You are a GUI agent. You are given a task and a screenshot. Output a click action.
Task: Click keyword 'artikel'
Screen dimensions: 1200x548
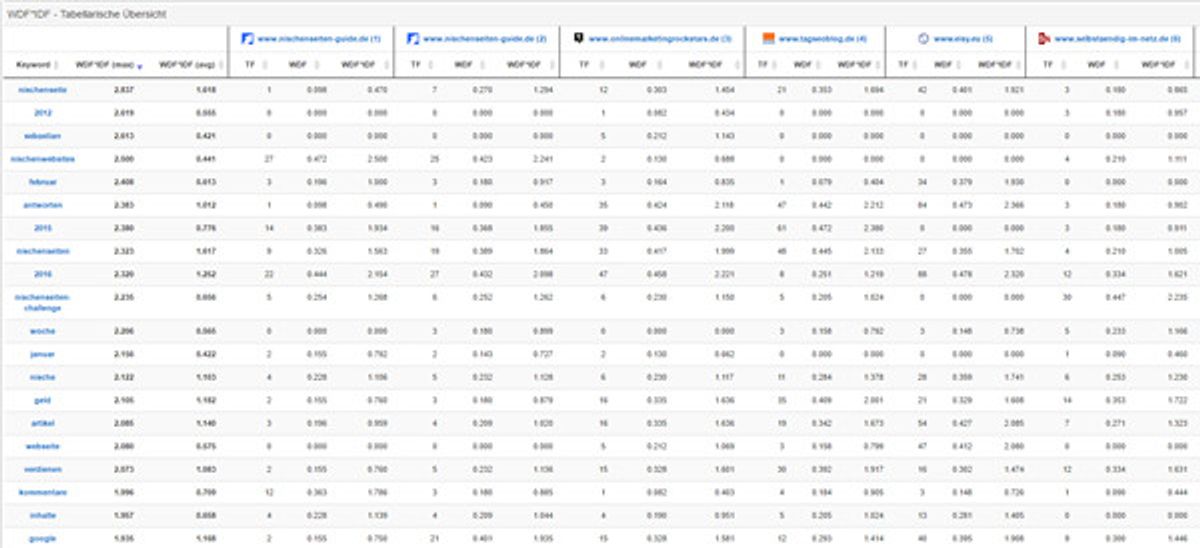[43, 423]
